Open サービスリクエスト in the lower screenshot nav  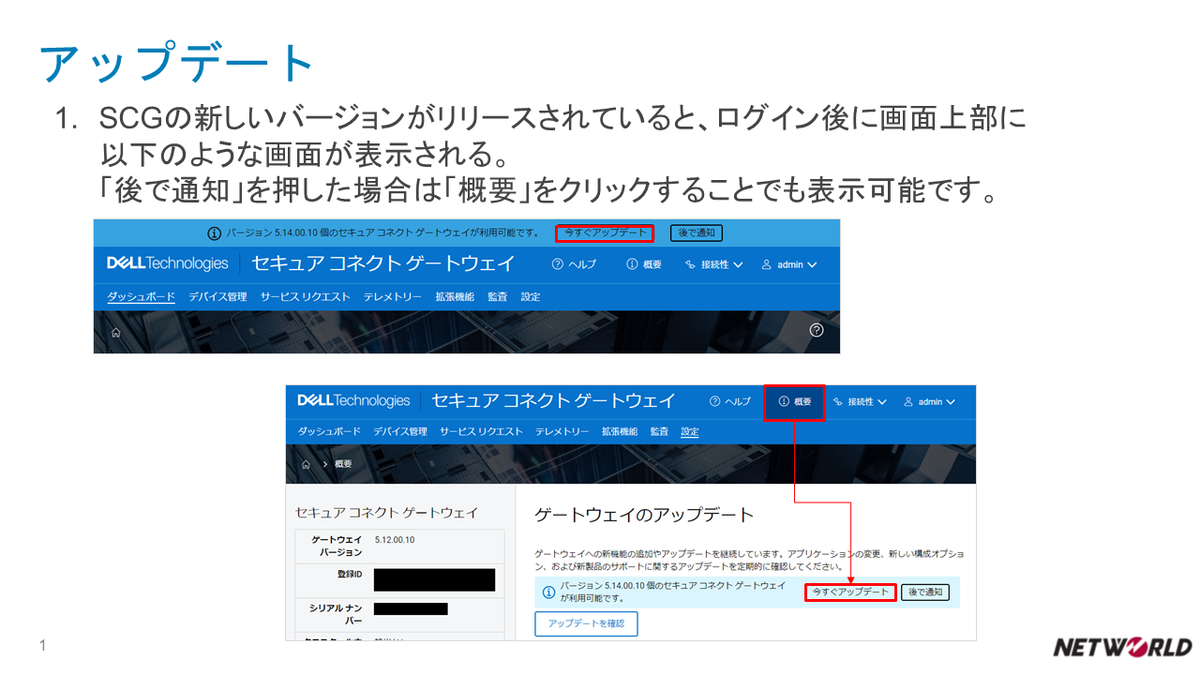click(x=481, y=432)
